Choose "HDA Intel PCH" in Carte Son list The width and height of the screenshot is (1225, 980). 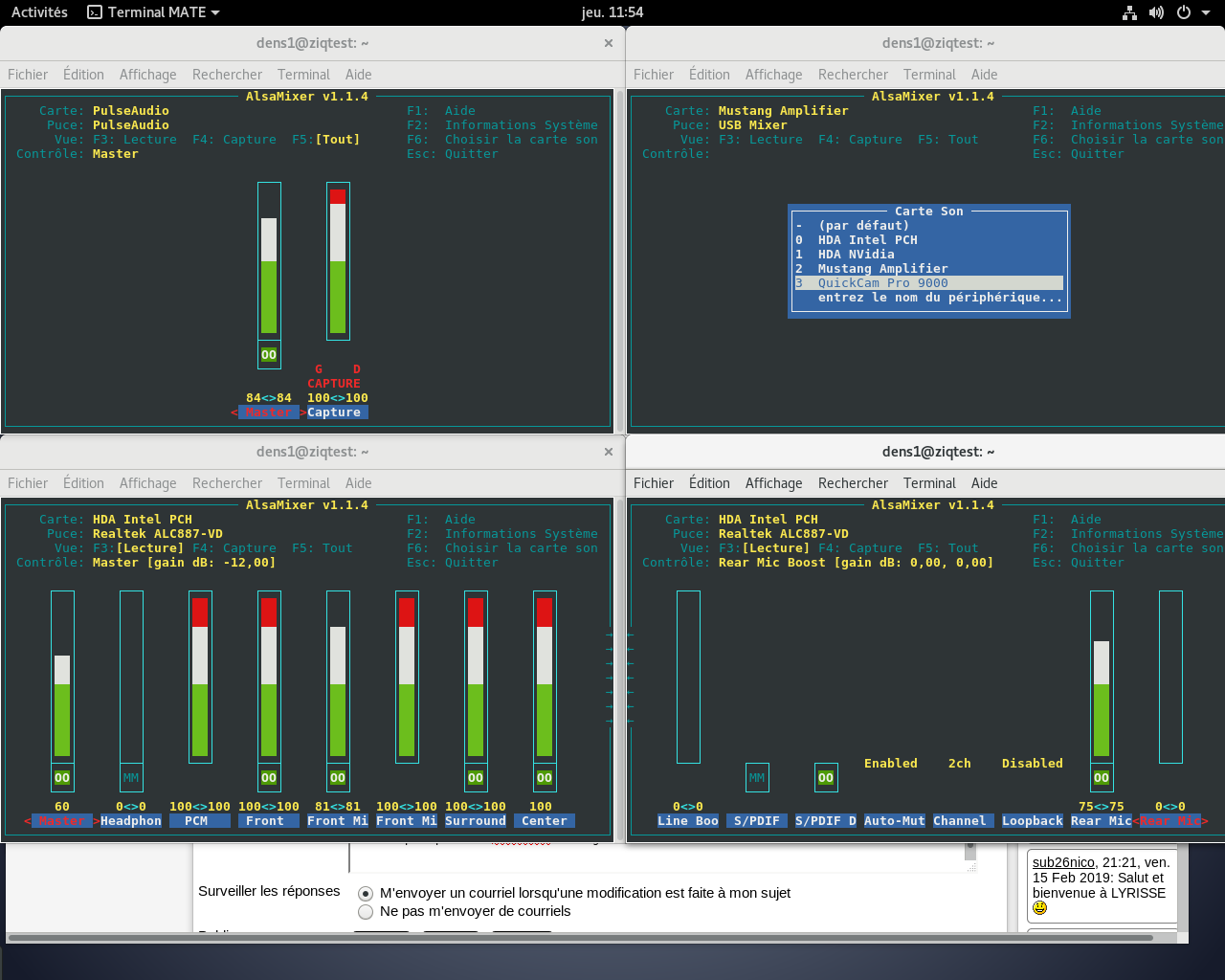click(928, 240)
